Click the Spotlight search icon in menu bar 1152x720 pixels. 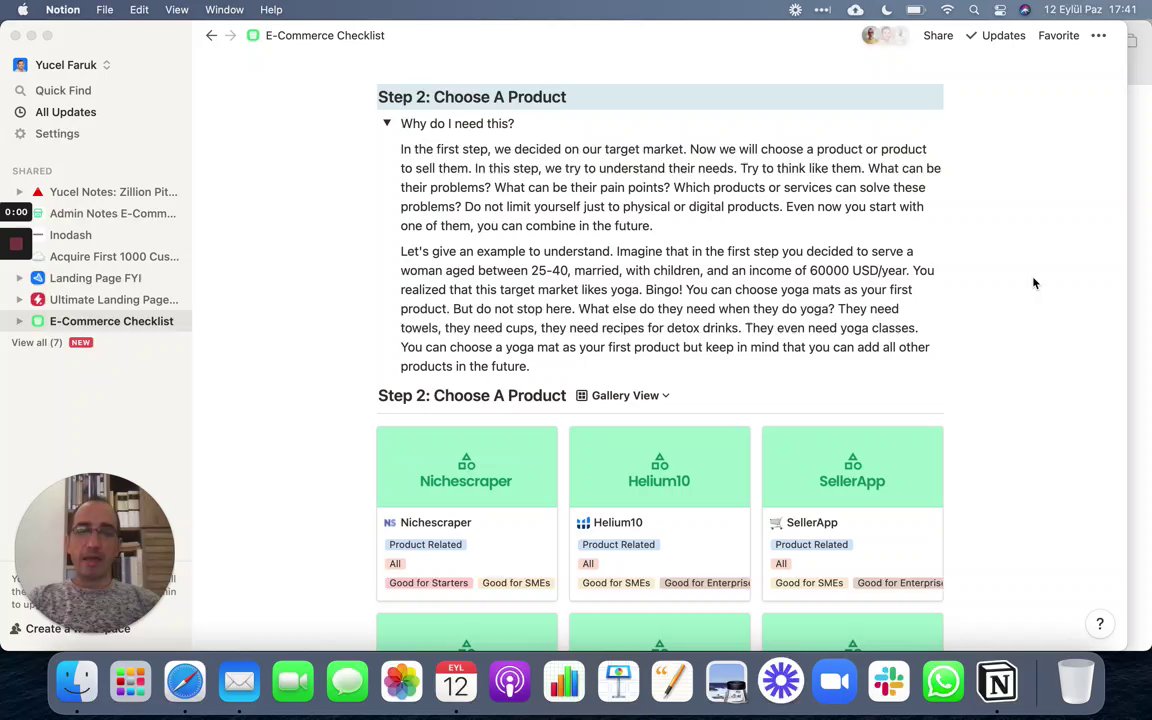[974, 10]
